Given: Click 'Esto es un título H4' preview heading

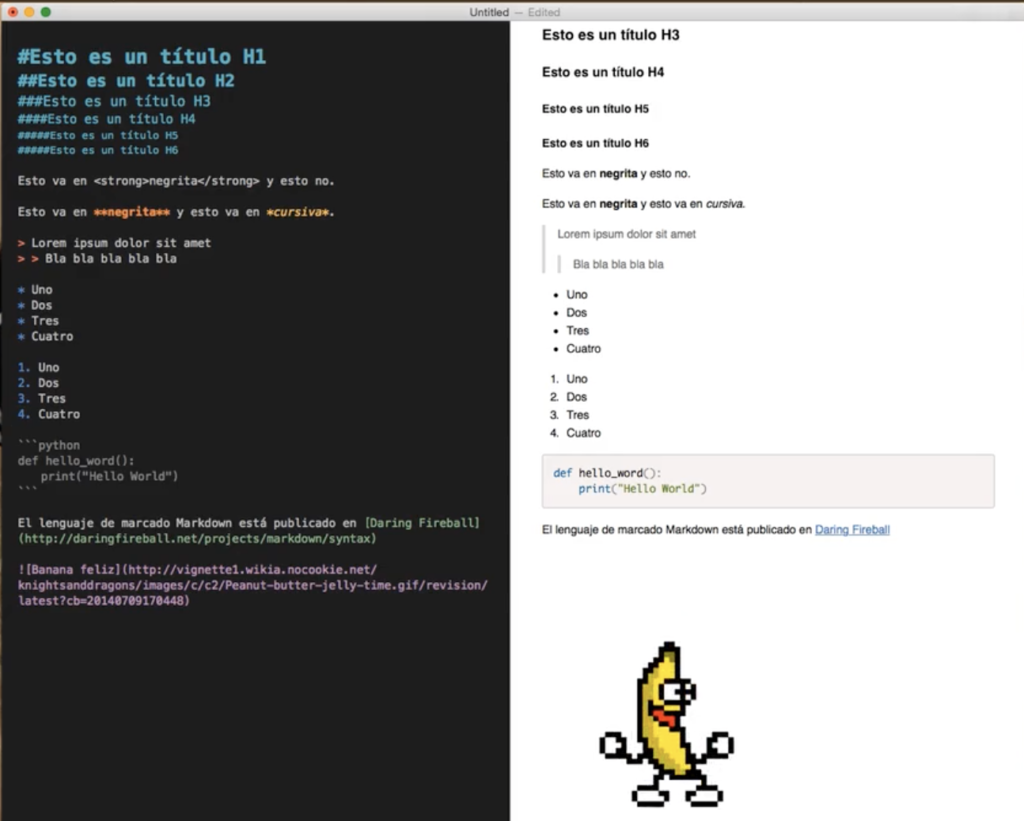Looking at the screenshot, I should click(x=603, y=72).
